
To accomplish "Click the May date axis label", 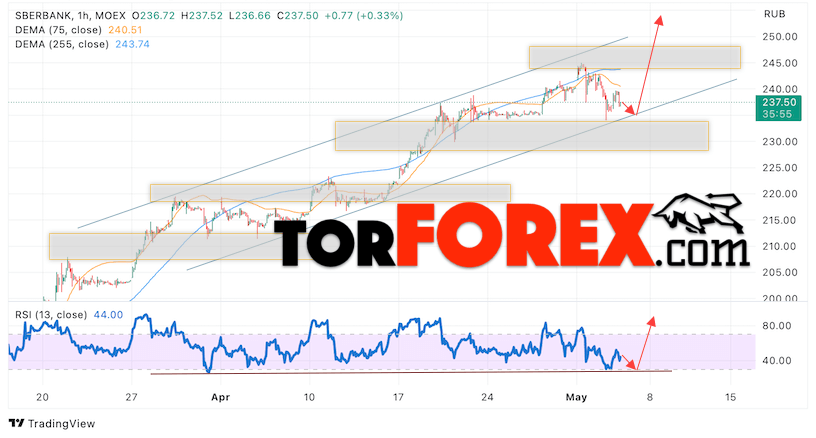I will pyautogui.click(x=576, y=397).
